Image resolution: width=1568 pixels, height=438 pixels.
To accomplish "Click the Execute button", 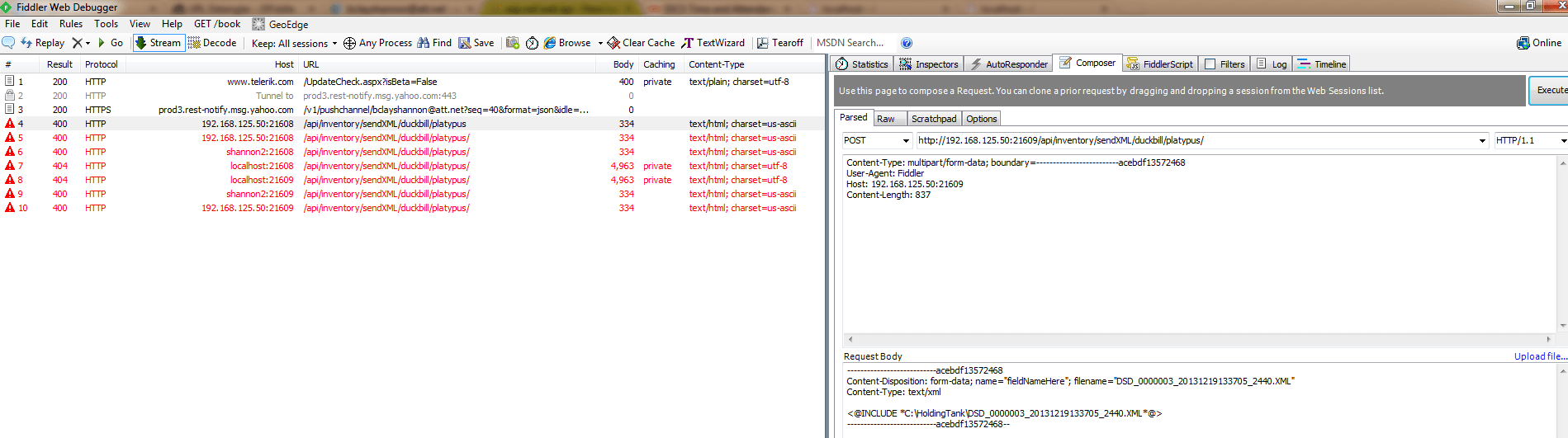I will point(1550,90).
